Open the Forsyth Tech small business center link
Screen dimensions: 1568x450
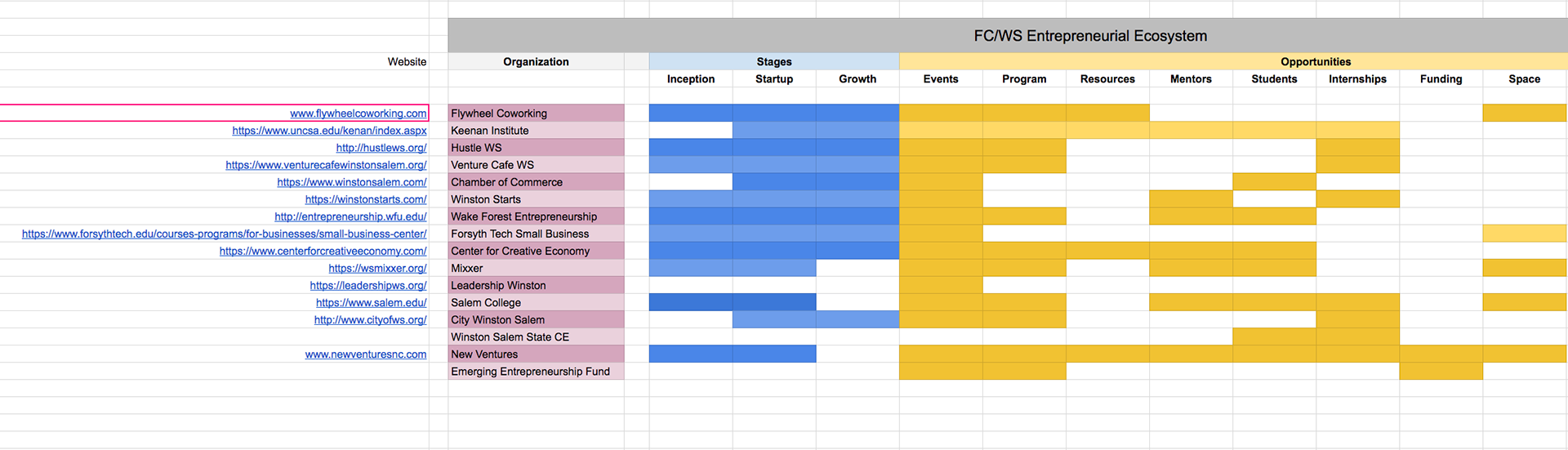(x=224, y=234)
